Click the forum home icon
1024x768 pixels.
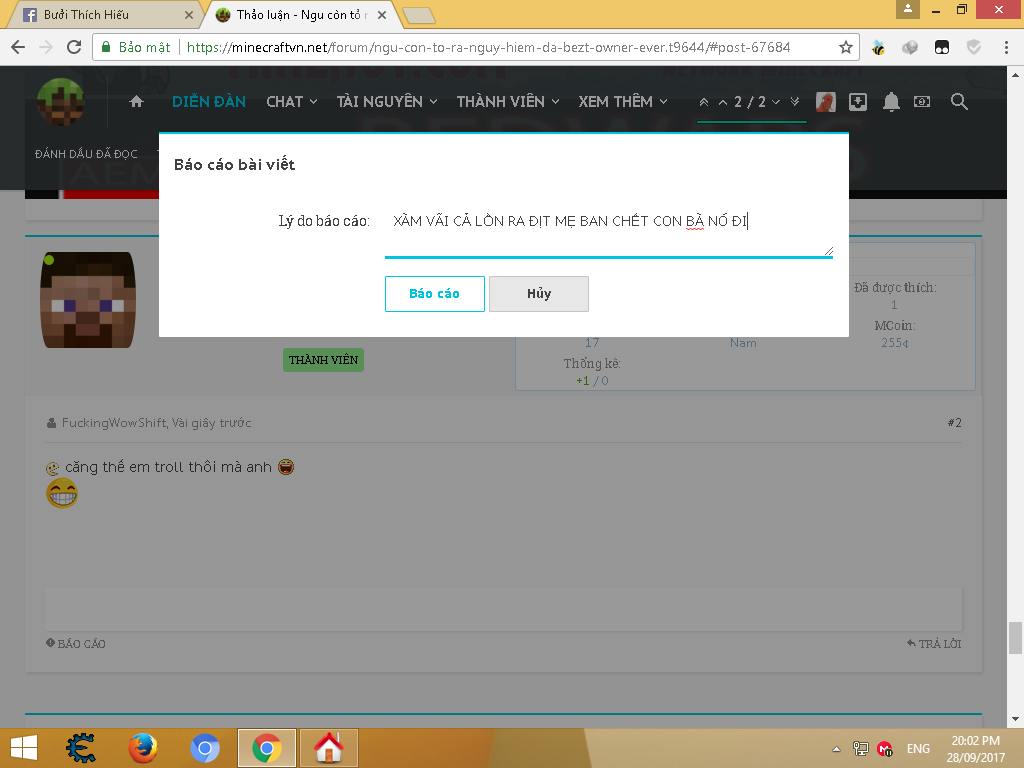pyautogui.click(x=136, y=101)
